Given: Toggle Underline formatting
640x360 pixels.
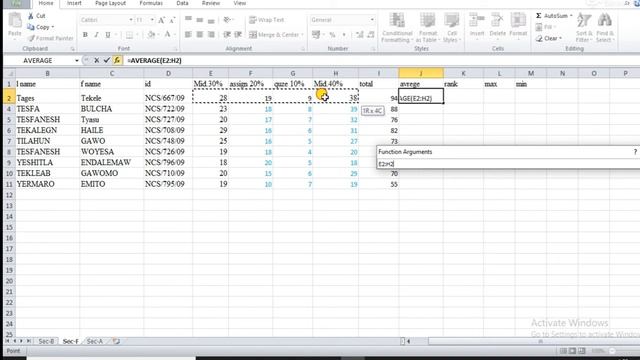Looking at the screenshot, I should 108,35.
